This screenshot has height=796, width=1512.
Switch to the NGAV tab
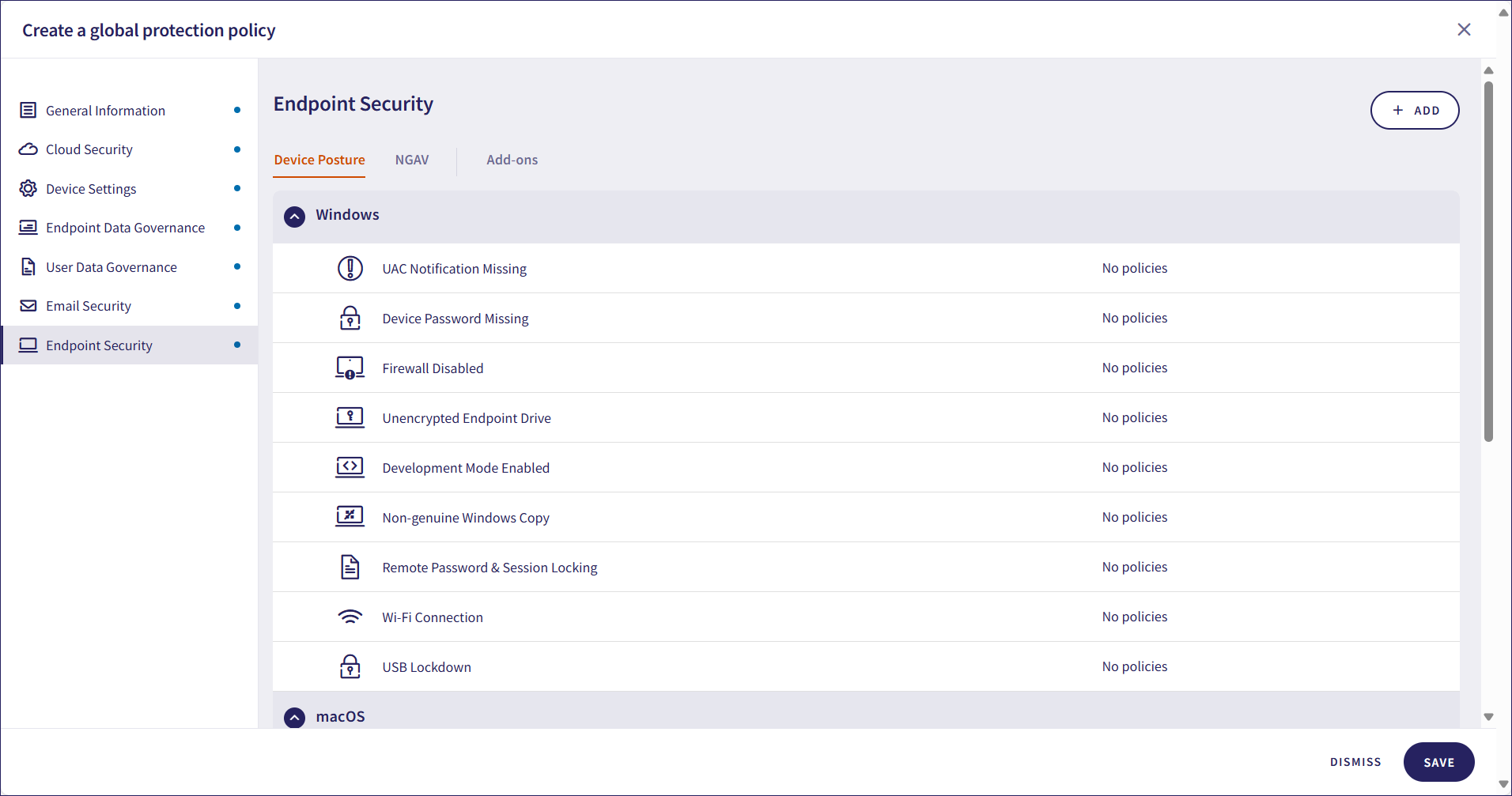coord(411,160)
